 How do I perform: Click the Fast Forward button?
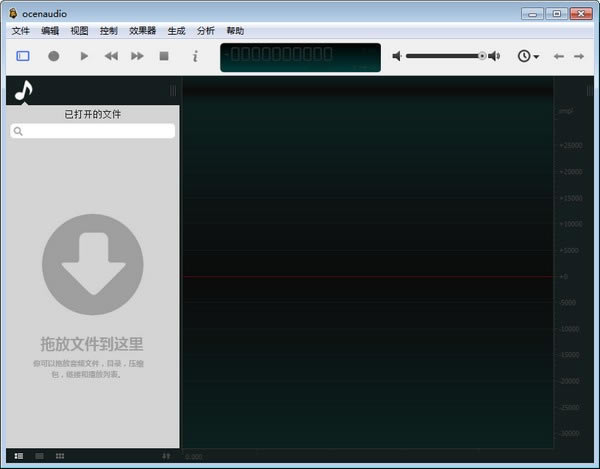(x=138, y=57)
